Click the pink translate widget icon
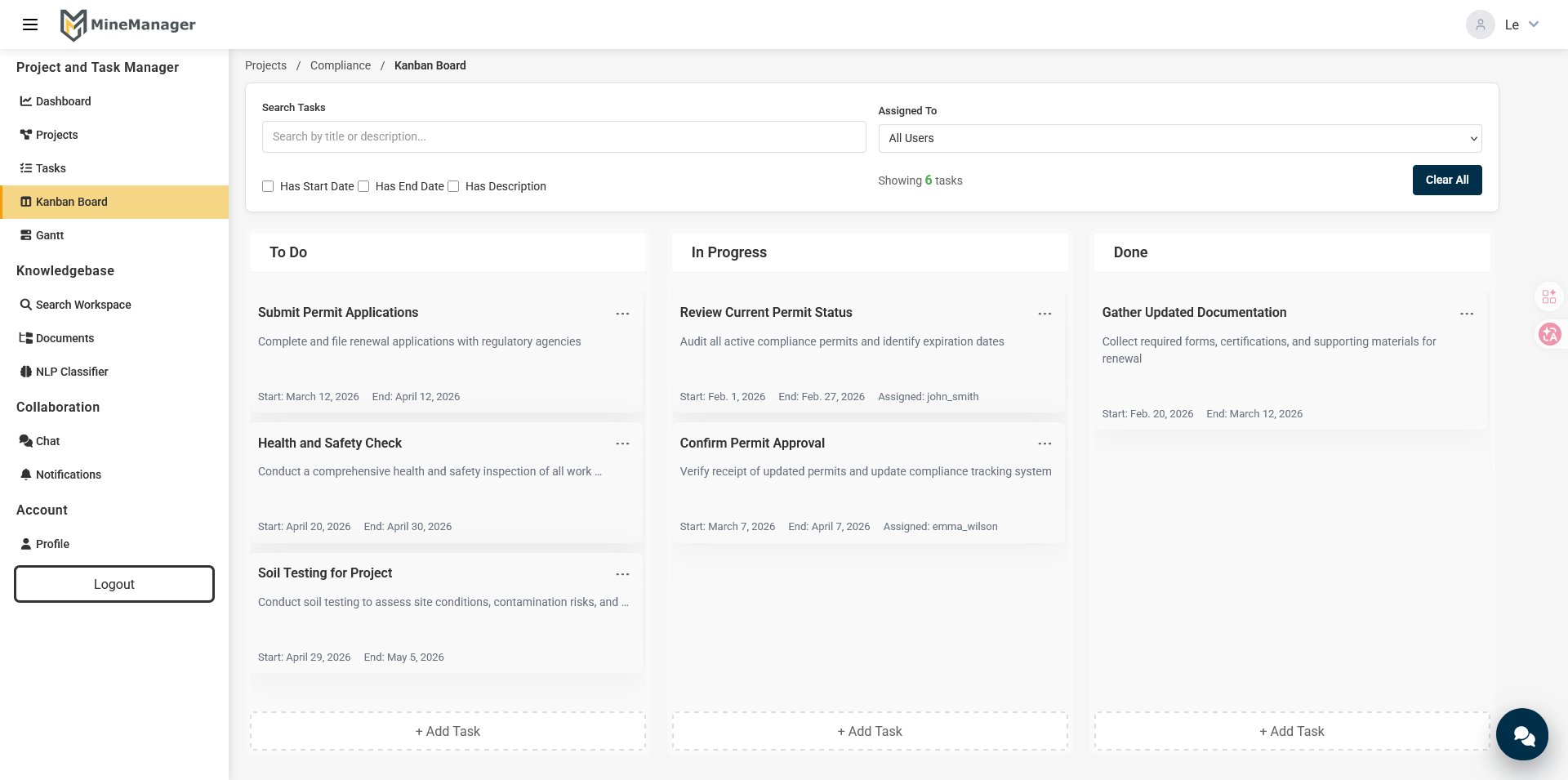This screenshot has width=1568, height=780. pyautogui.click(x=1549, y=334)
